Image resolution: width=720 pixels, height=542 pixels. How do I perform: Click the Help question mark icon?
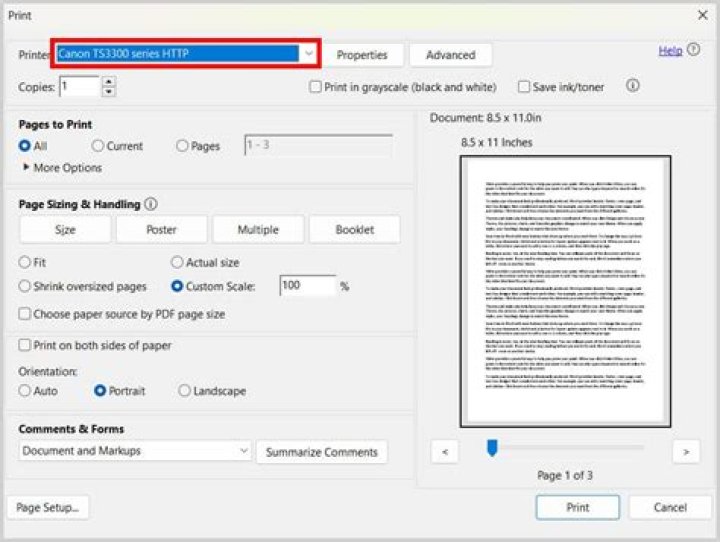pos(694,50)
